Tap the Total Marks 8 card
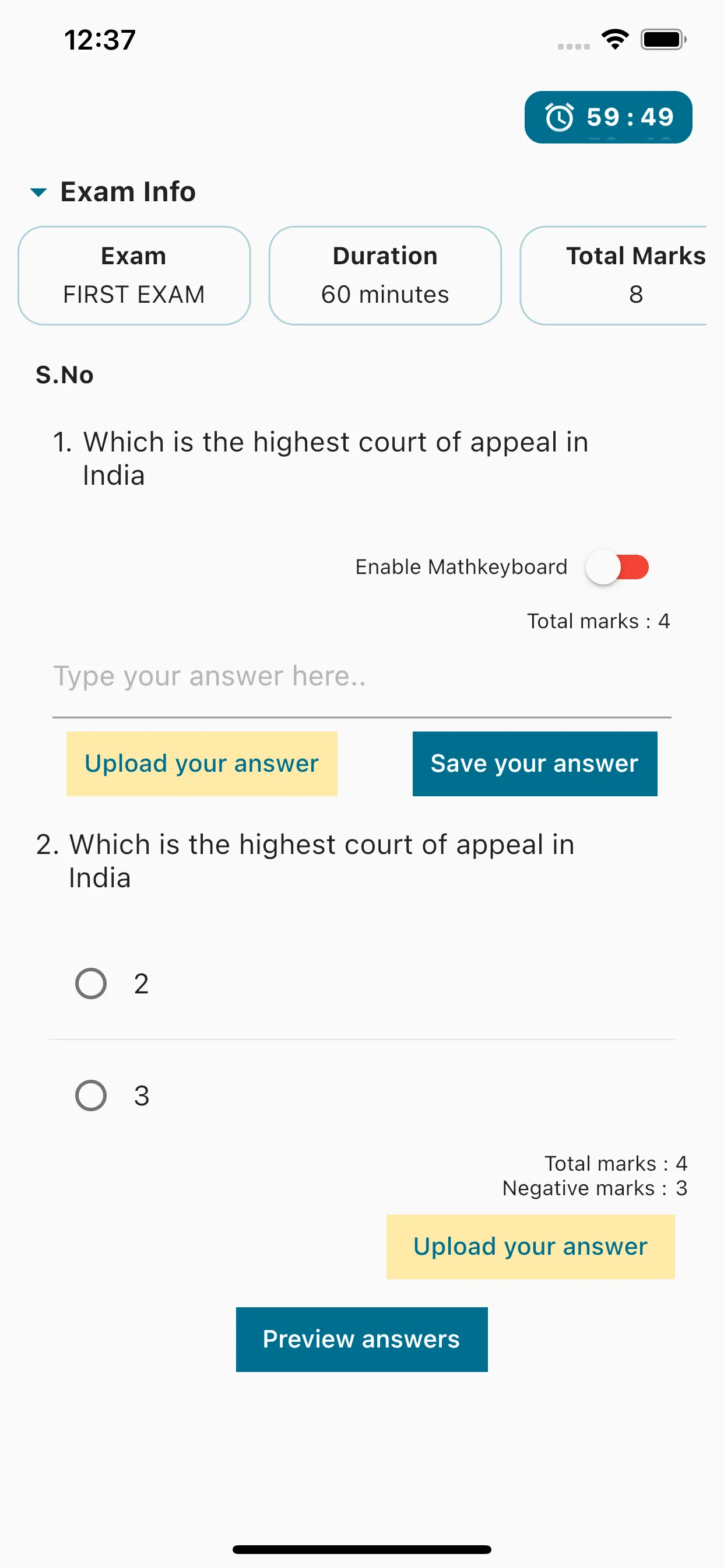This screenshot has width=724, height=1568. point(613,276)
